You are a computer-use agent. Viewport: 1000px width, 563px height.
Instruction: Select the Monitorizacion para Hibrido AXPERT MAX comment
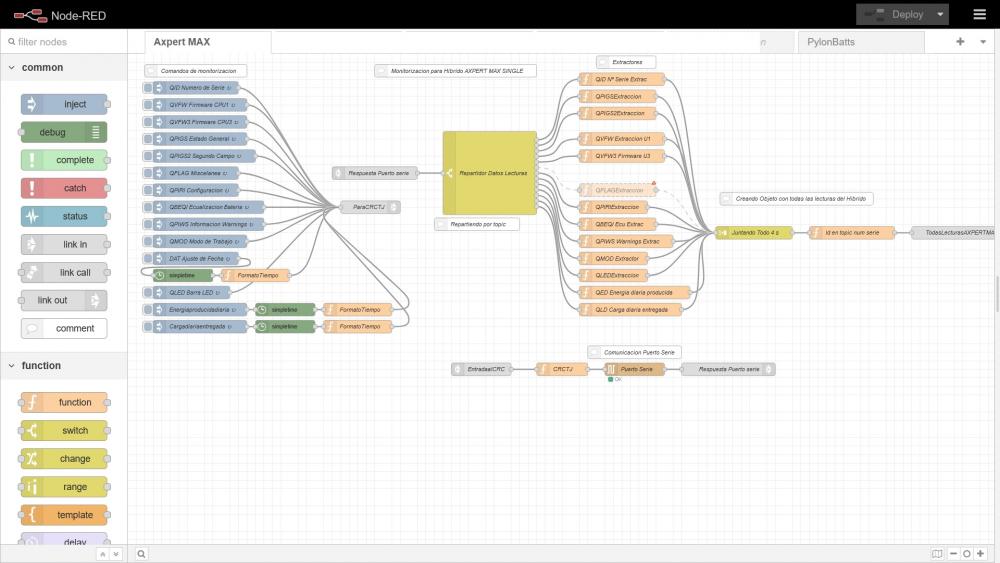tap(455, 71)
